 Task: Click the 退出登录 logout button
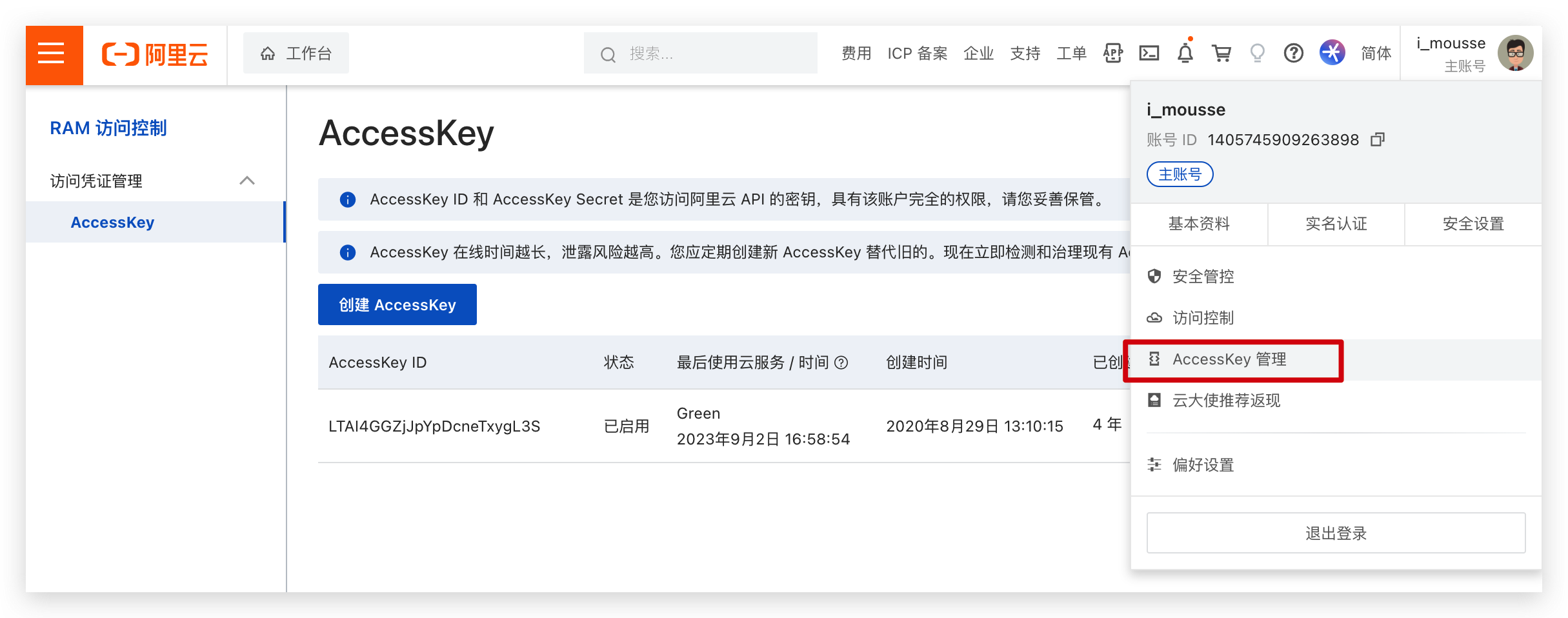(x=1336, y=533)
